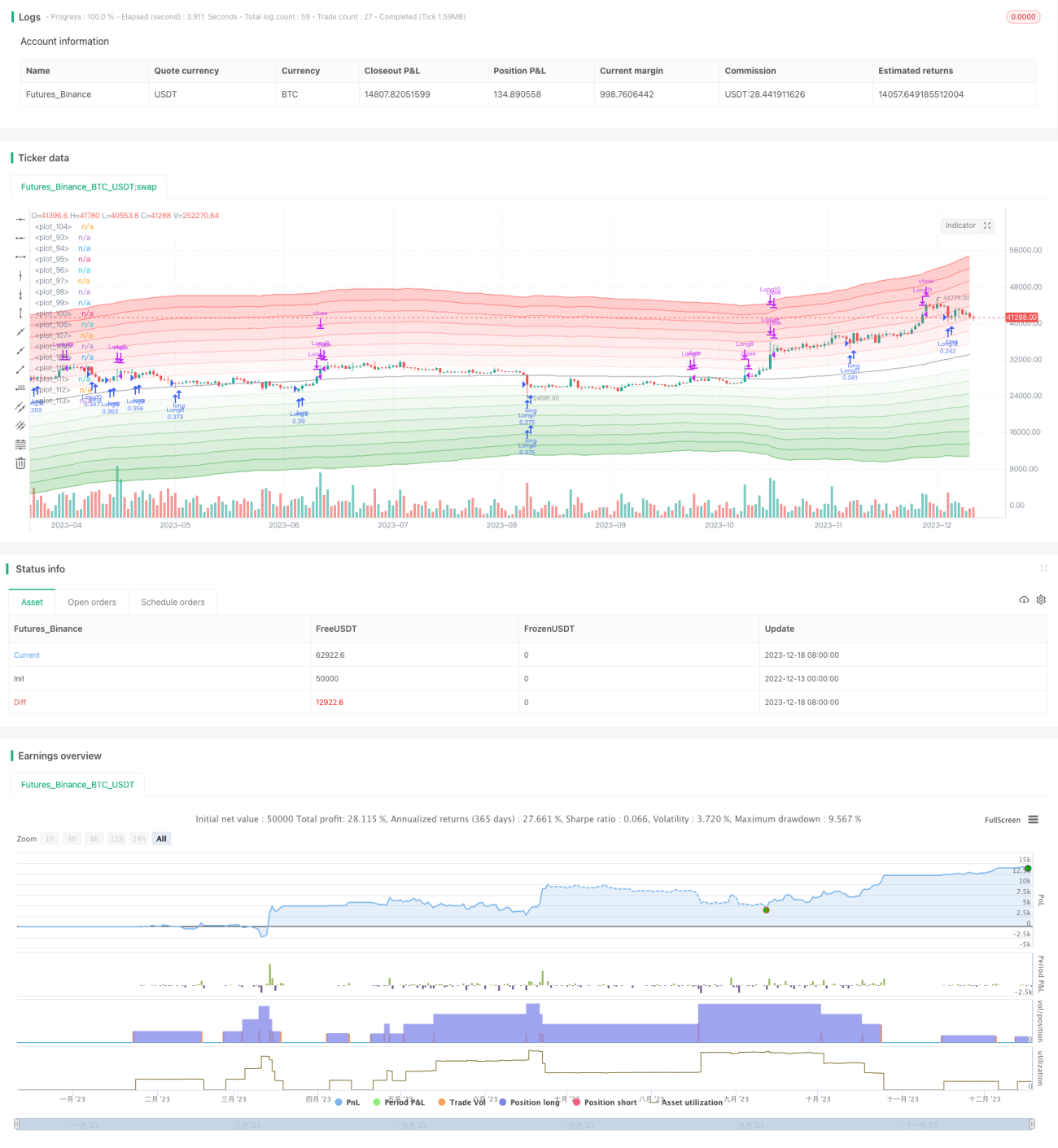Set zoom range to All
The height and width of the screenshot is (1148, 1058).
click(161, 839)
